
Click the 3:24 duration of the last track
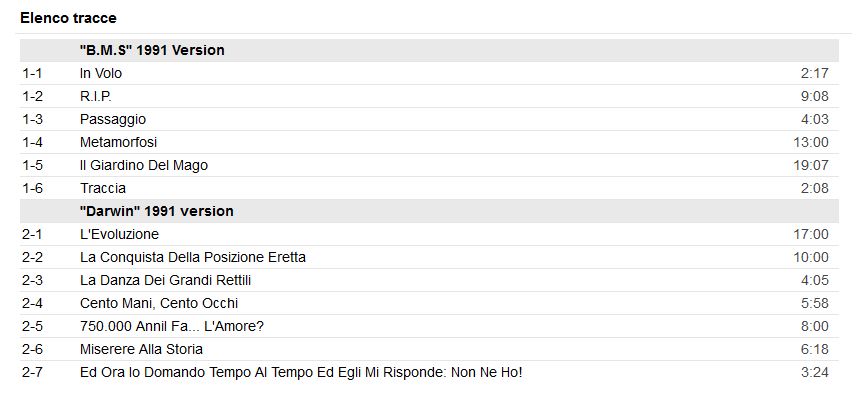click(814, 372)
